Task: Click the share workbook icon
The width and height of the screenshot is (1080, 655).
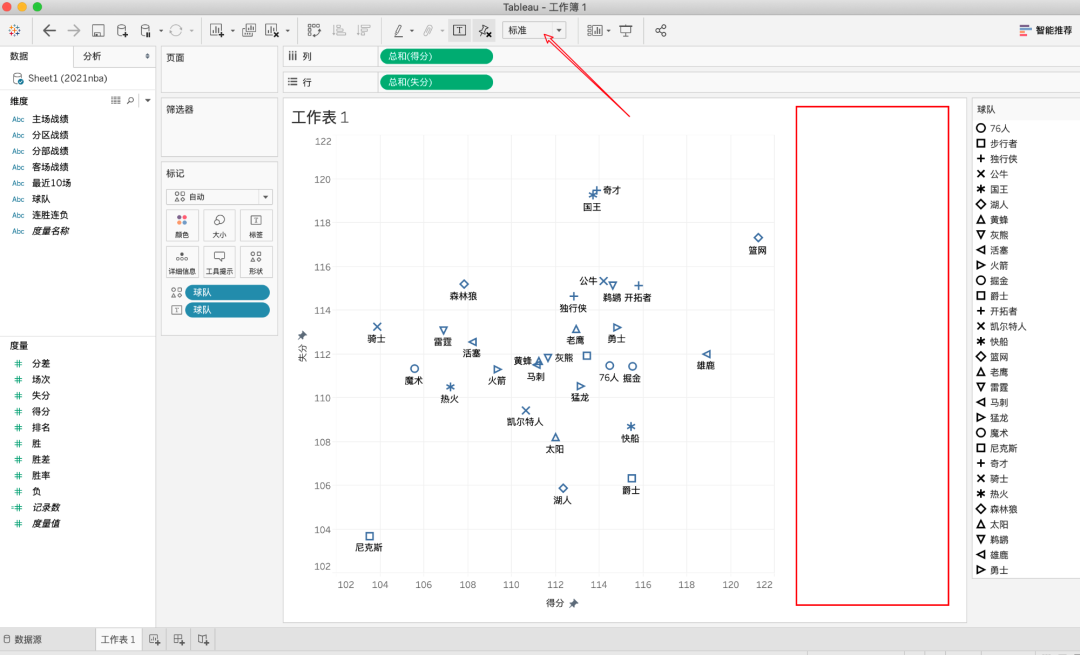Action: click(x=661, y=30)
